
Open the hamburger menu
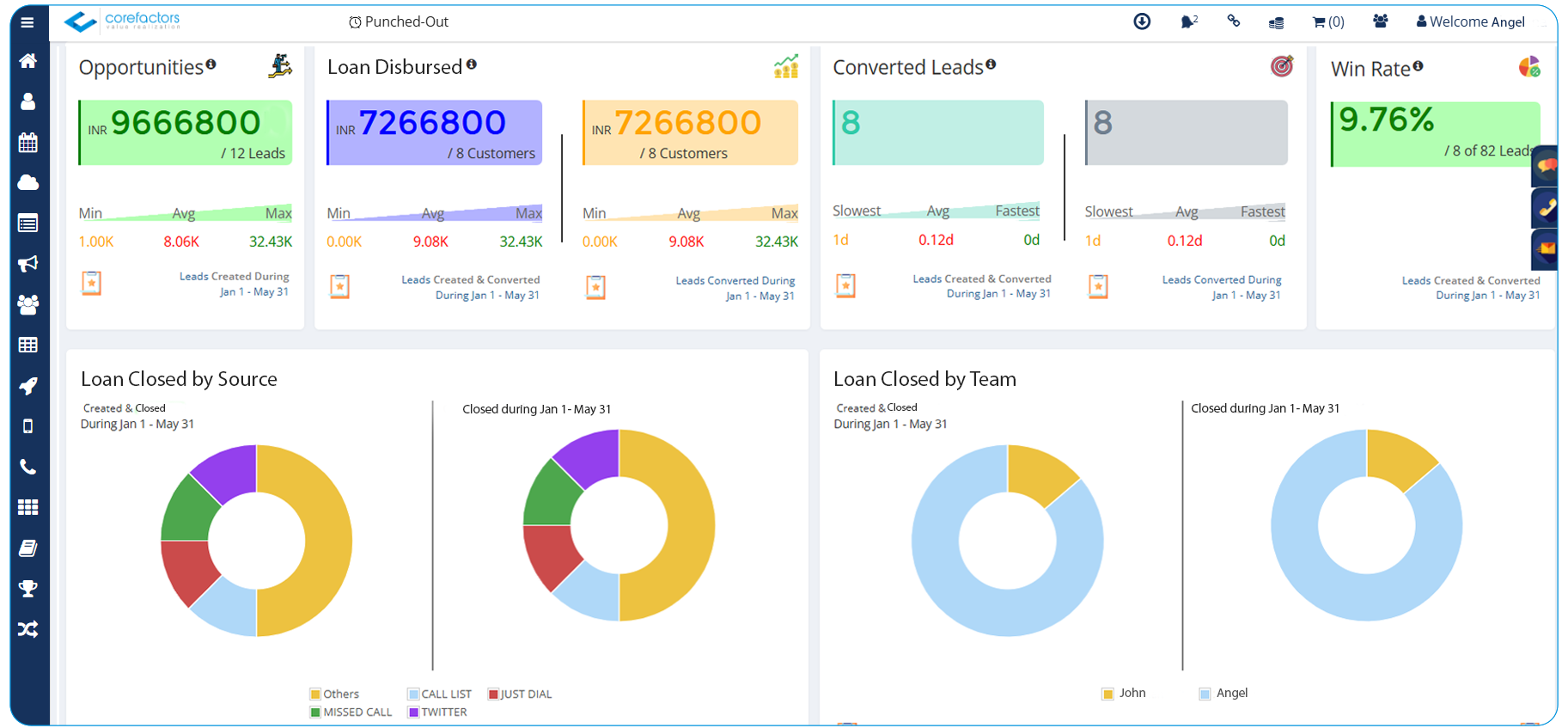27,22
